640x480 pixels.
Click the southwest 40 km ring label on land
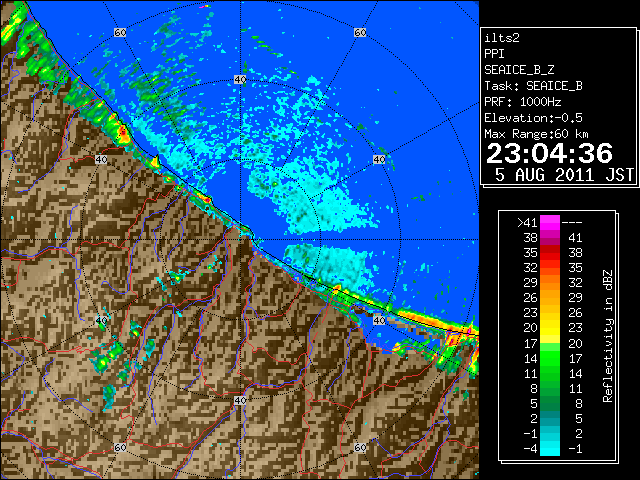[101, 320]
